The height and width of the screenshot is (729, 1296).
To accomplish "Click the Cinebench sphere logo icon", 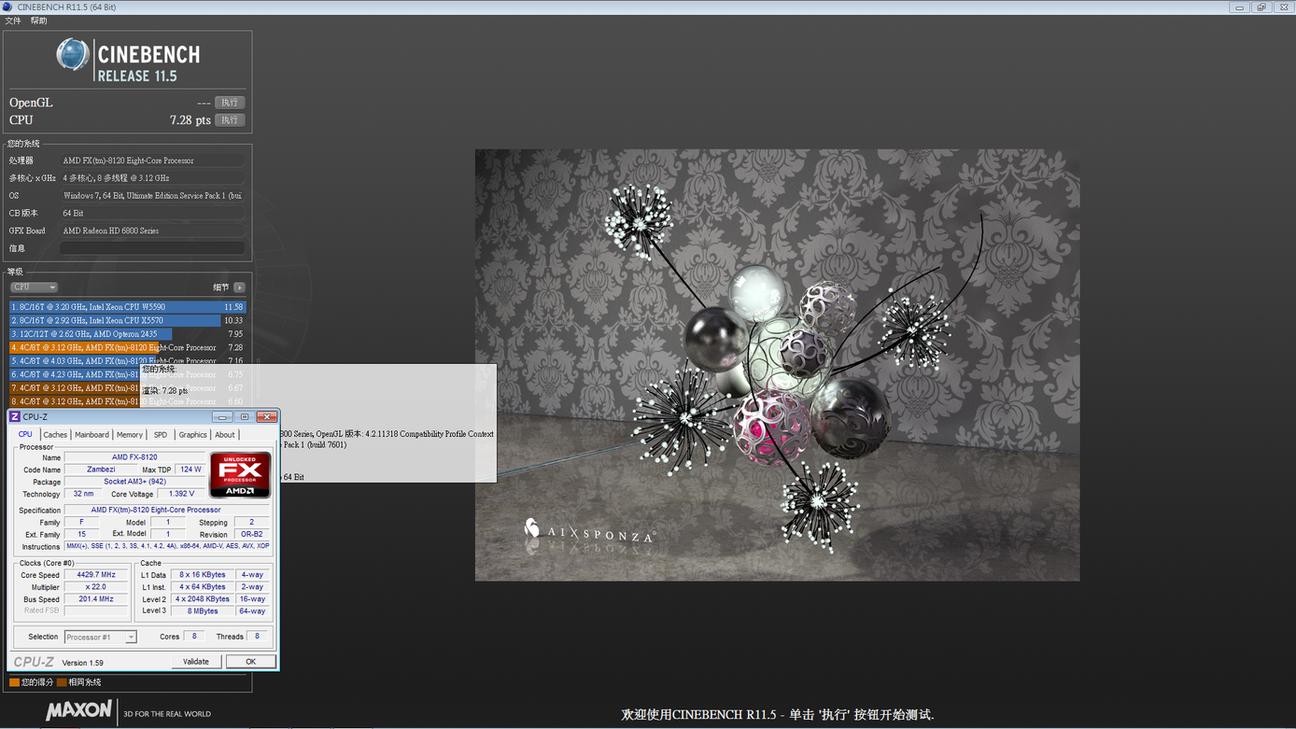I will pos(72,54).
